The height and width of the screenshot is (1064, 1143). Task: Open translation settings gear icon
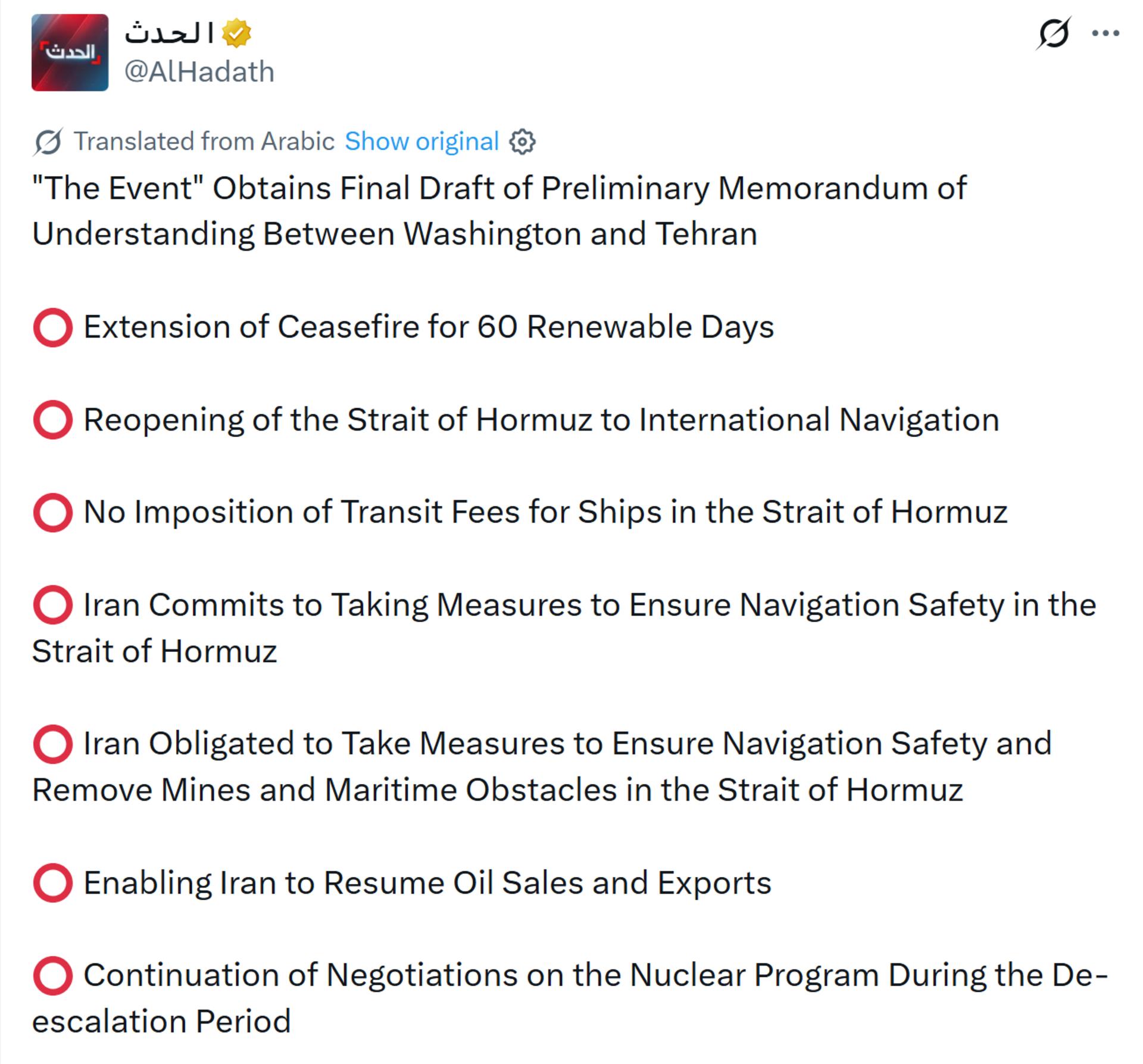(x=522, y=142)
